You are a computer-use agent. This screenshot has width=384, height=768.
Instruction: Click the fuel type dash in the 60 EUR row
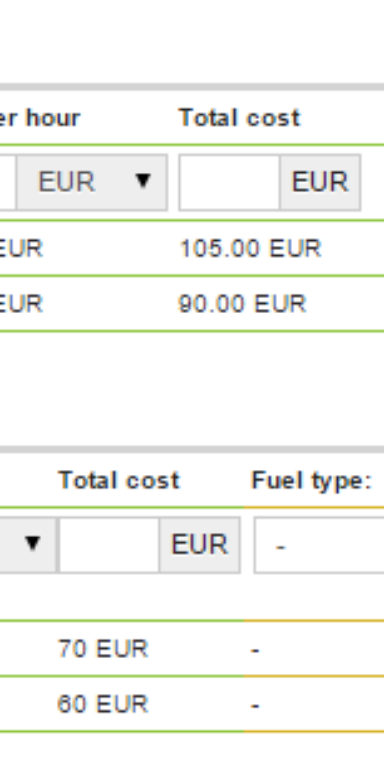click(255, 706)
